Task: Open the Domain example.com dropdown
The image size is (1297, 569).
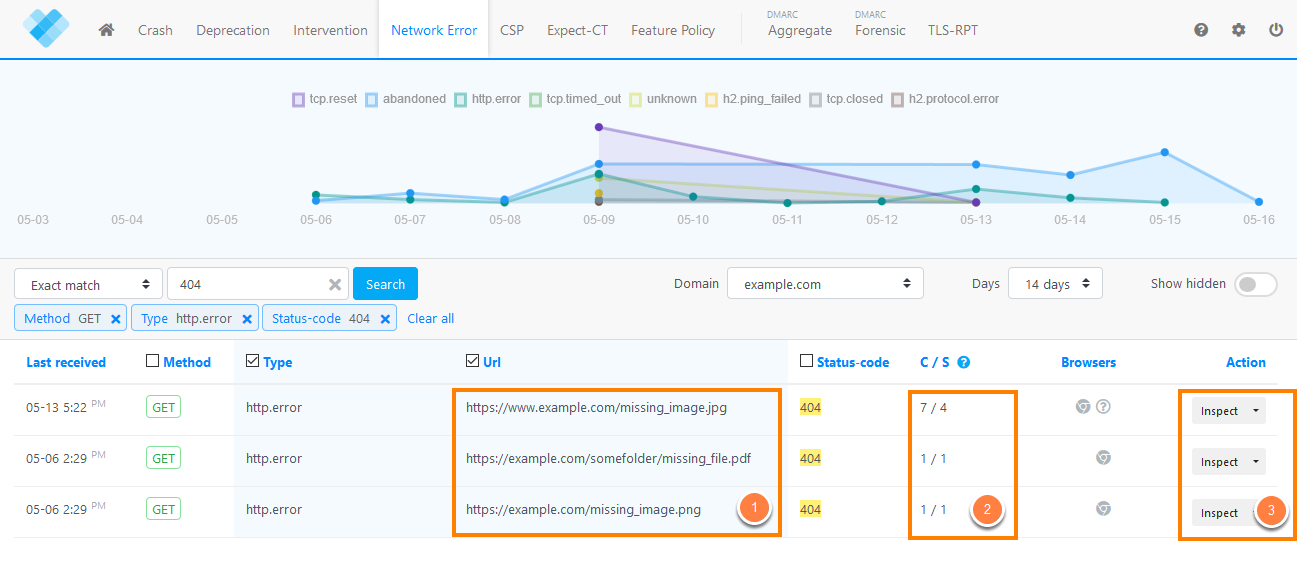Action: pyautogui.click(x=825, y=284)
